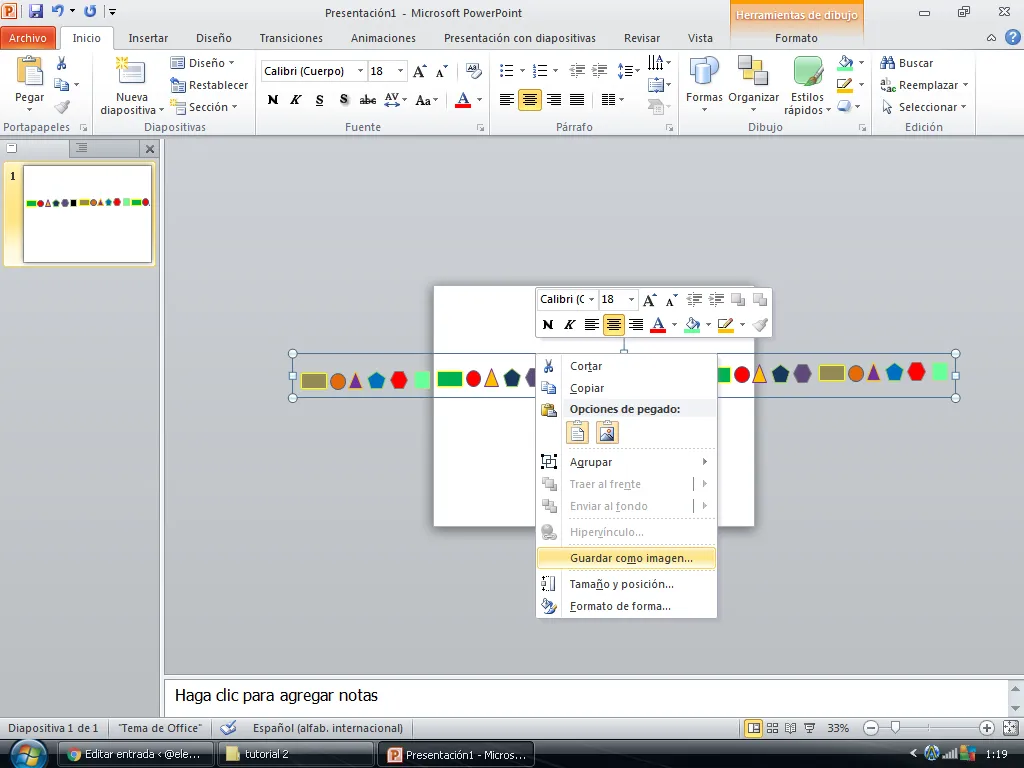1024x768 pixels.
Task: Click the Organizar arrange icon
Action: (753, 71)
